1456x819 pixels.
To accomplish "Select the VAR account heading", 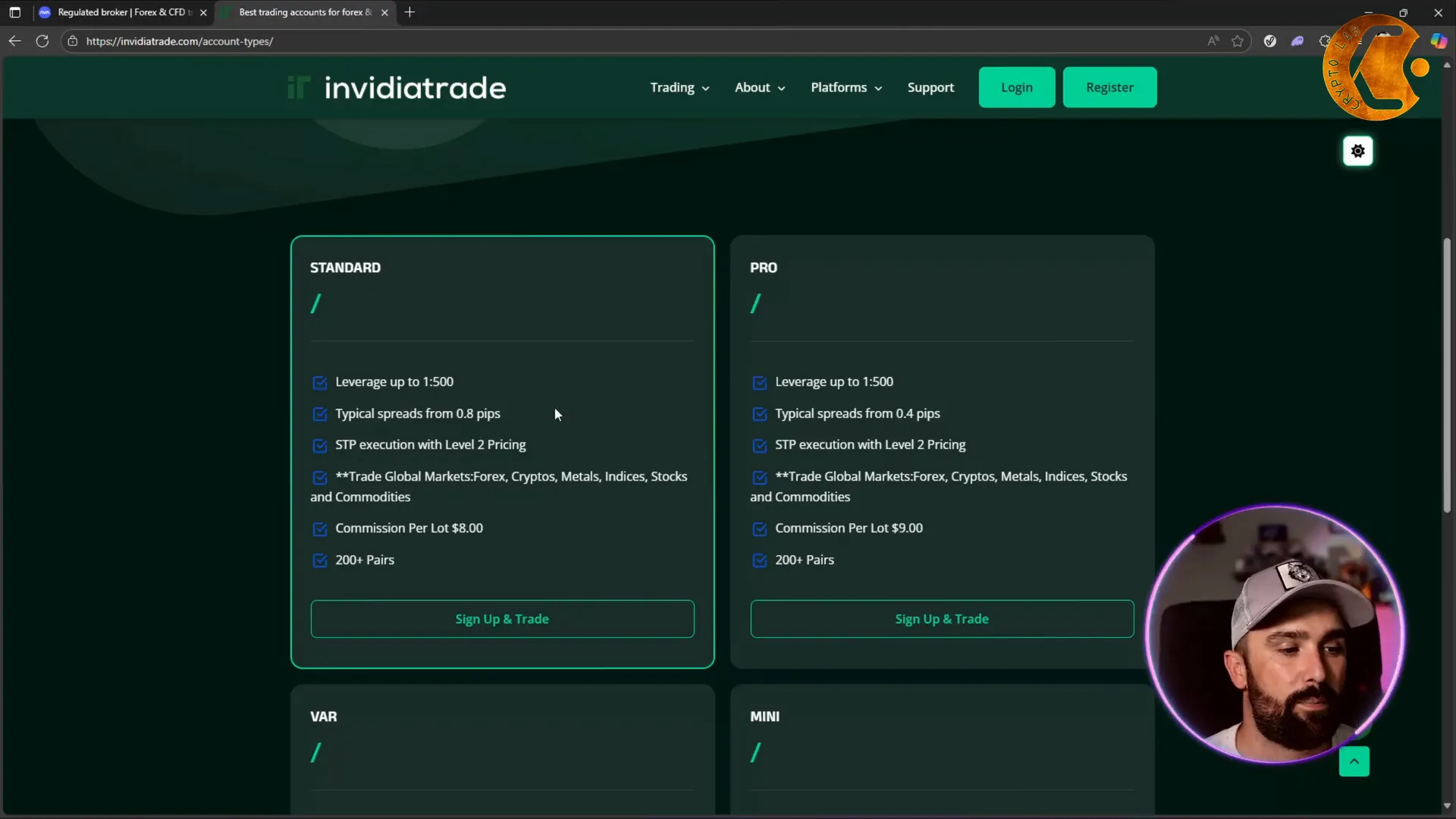I will (323, 717).
